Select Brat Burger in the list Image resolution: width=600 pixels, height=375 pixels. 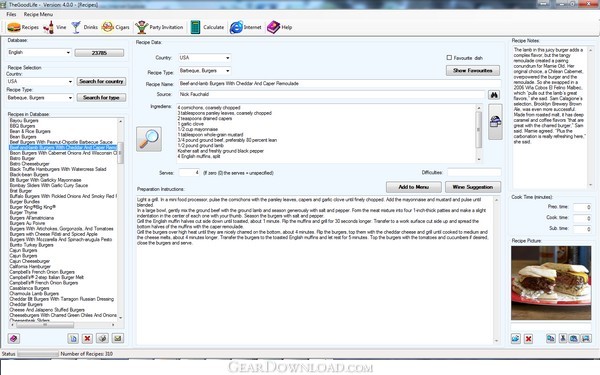point(21,191)
